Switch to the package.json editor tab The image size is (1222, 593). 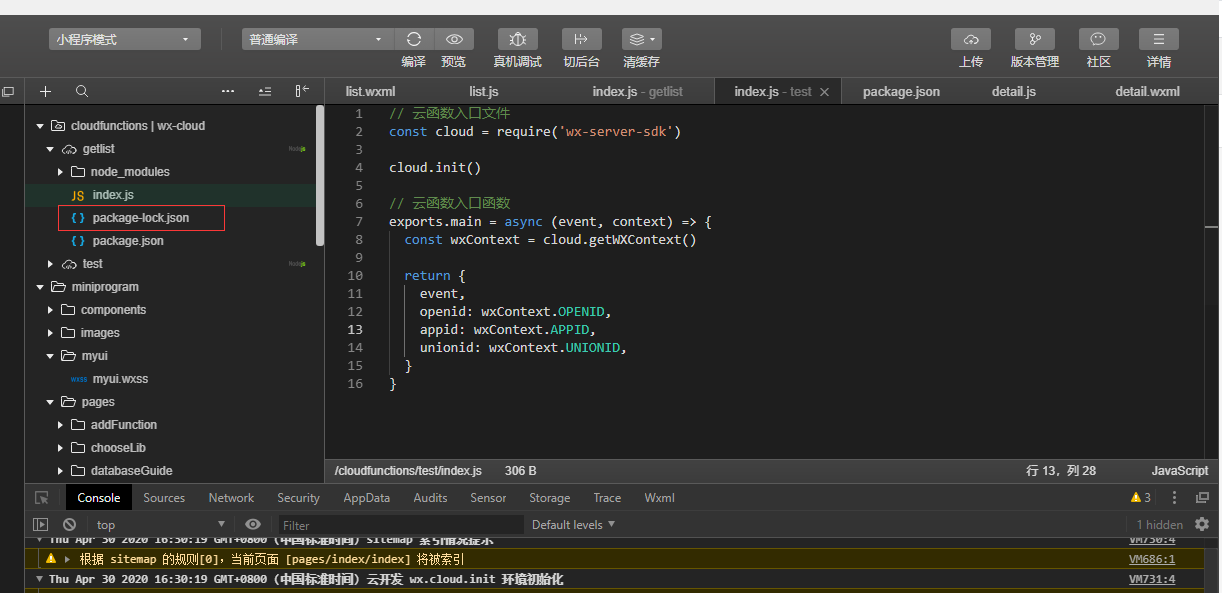[901, 91]
